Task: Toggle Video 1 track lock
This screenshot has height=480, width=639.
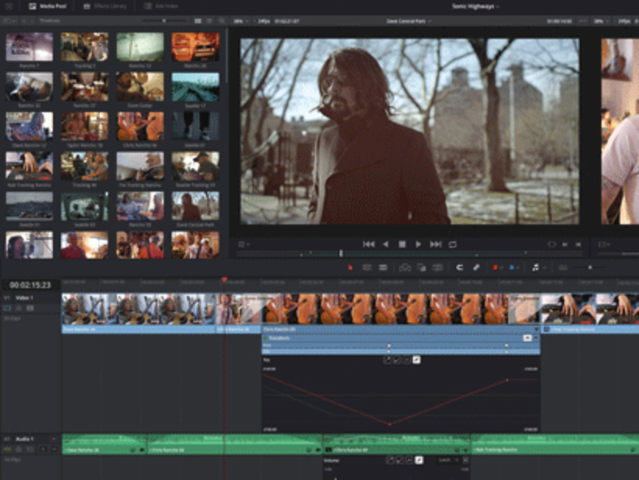Action: (x=19, y=308)
